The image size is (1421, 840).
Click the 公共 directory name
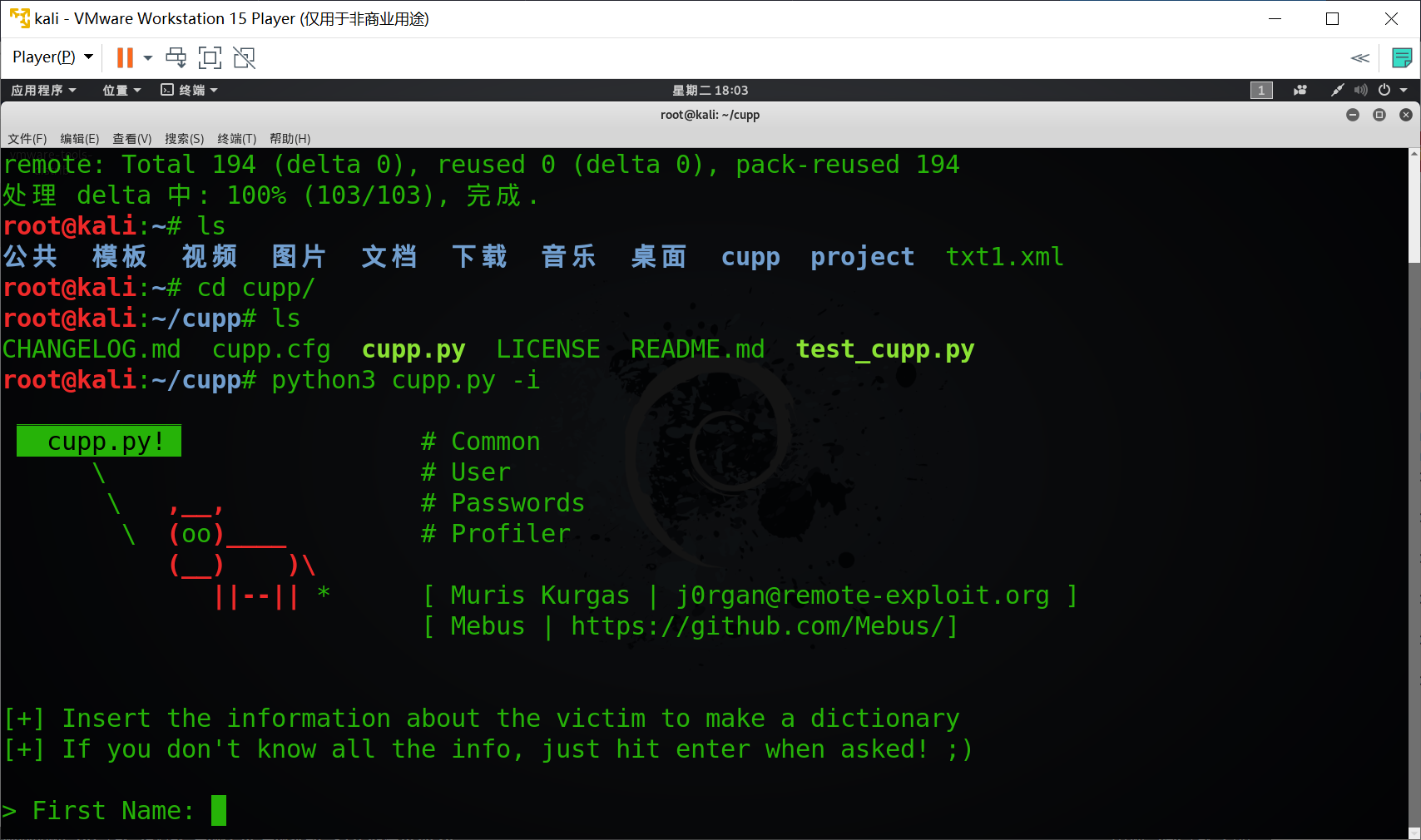pos(31,257)
